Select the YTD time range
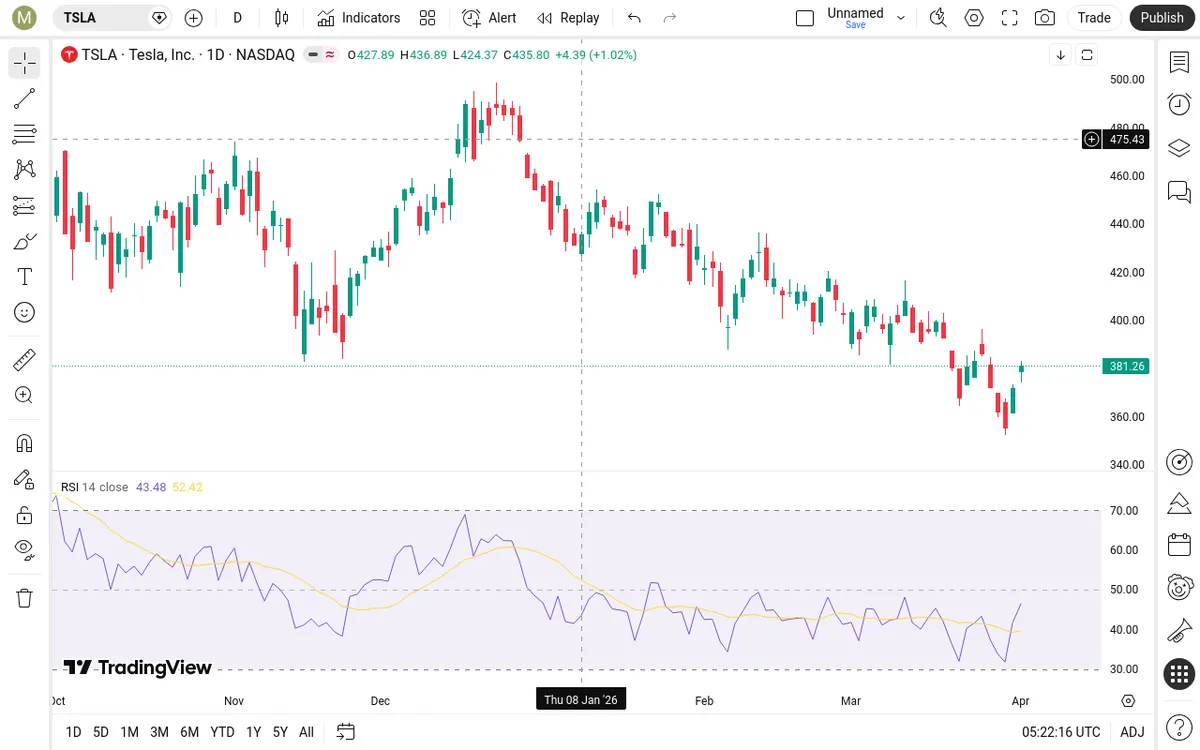Viewport: 1200px width, 750px height. (x=222, y=732)
